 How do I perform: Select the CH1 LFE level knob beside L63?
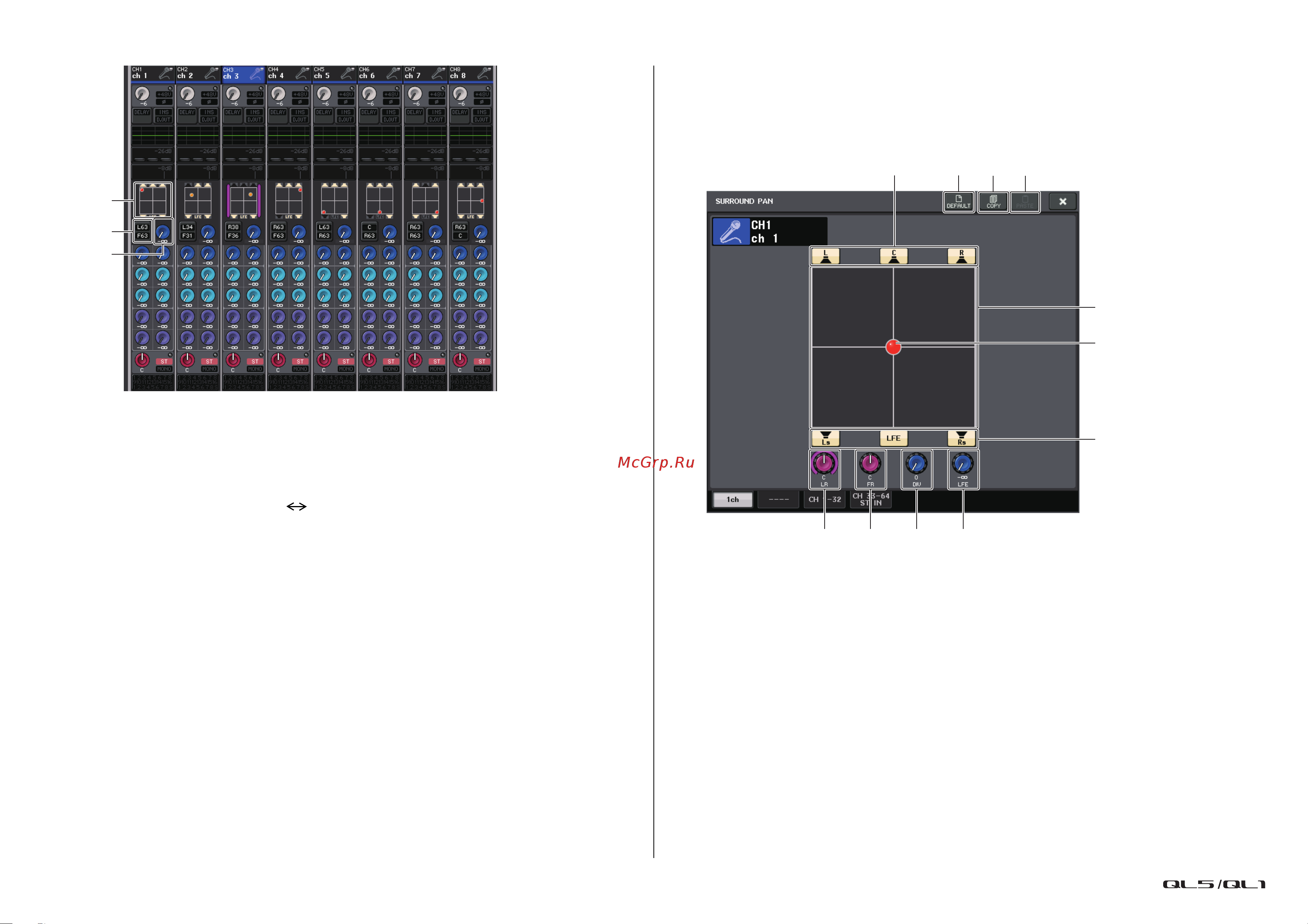point(163,232)
